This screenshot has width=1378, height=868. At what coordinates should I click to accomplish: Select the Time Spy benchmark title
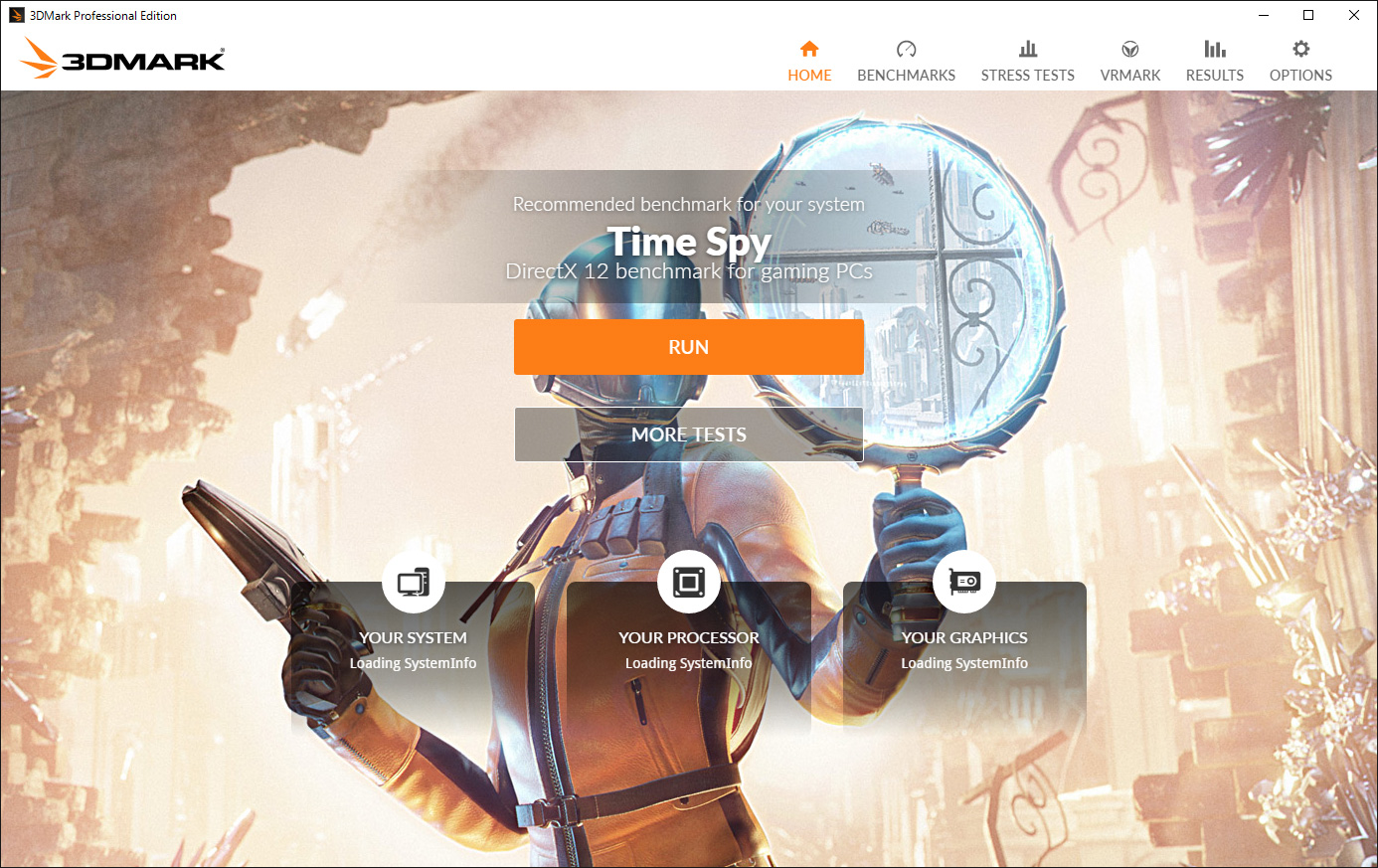[x=689, y=242]
